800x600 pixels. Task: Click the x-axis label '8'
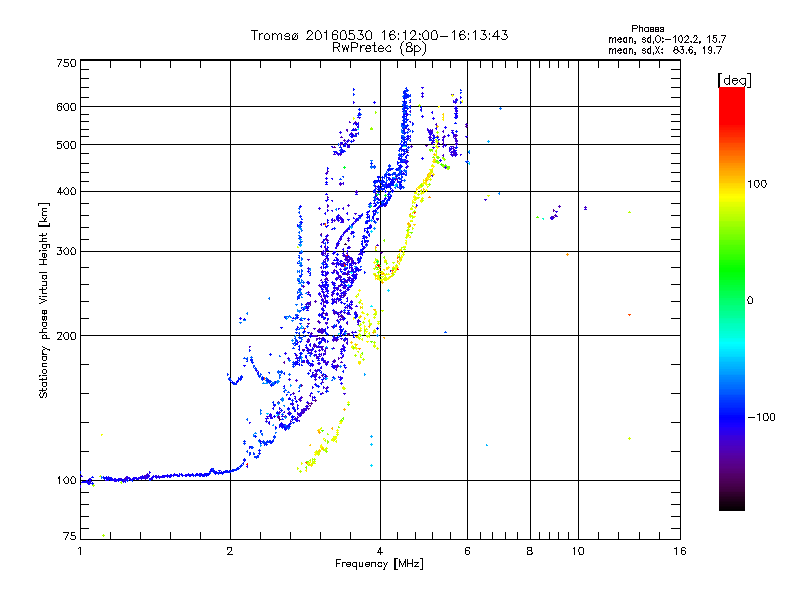[530, 551]
